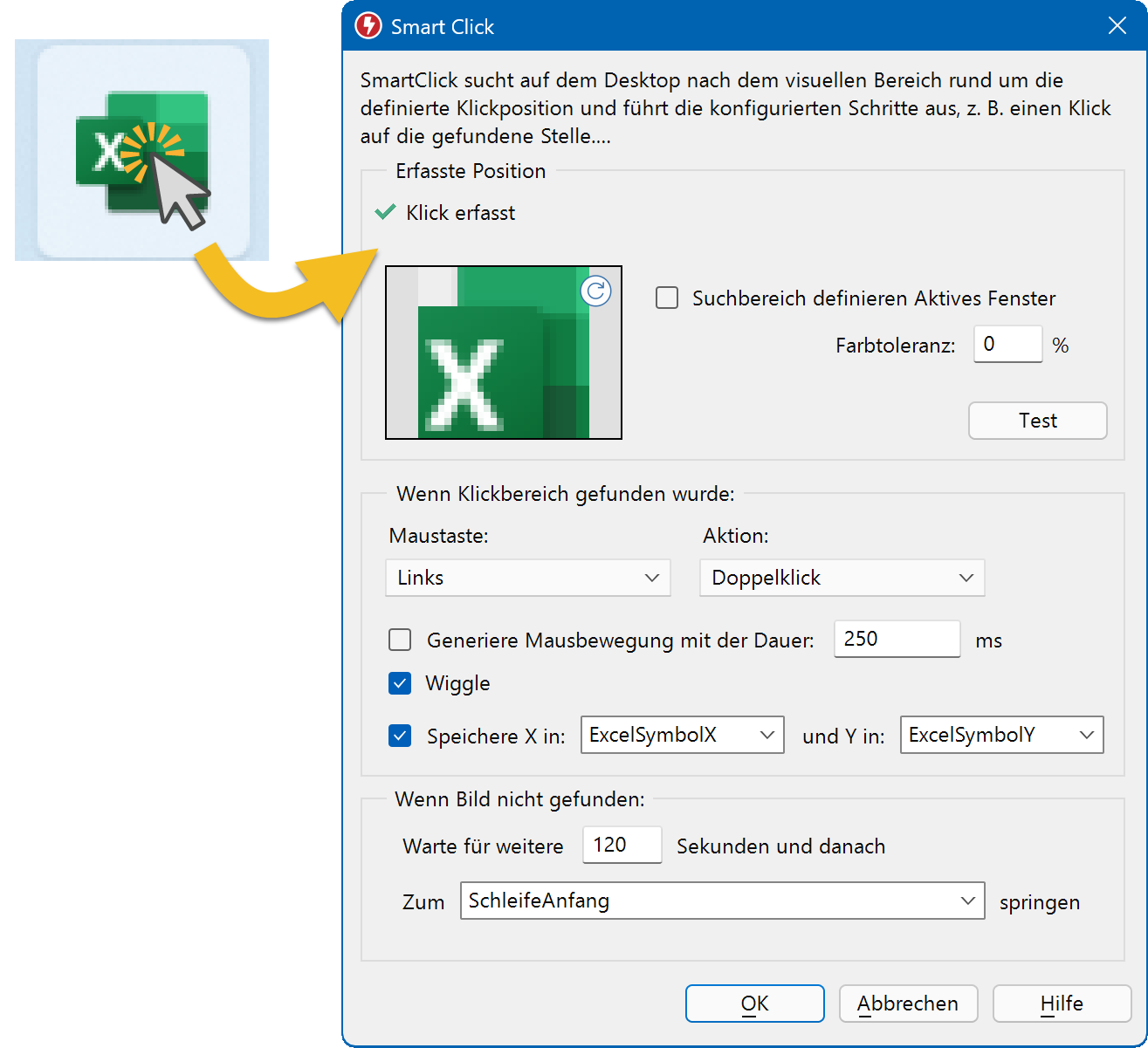Enable Generiere Mausbewegung checkbox

tap(400, 640)
